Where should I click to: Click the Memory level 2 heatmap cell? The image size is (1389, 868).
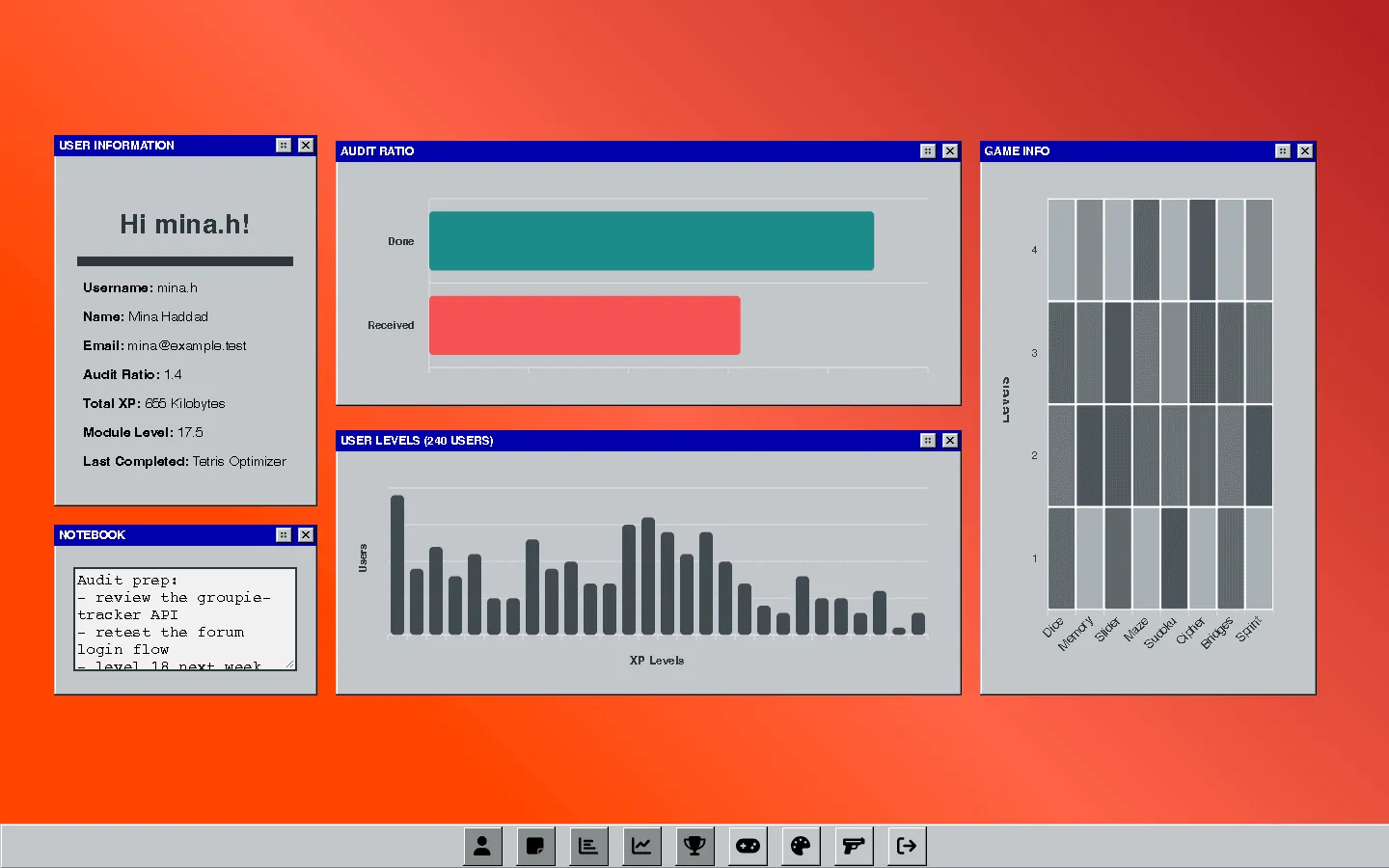1090,455
